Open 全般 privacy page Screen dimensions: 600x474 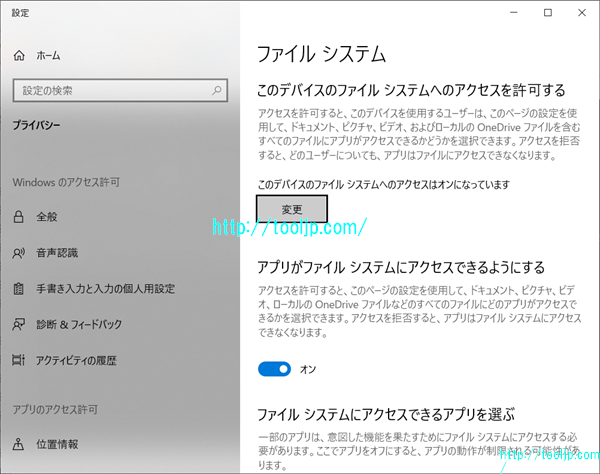coord(47,217)
